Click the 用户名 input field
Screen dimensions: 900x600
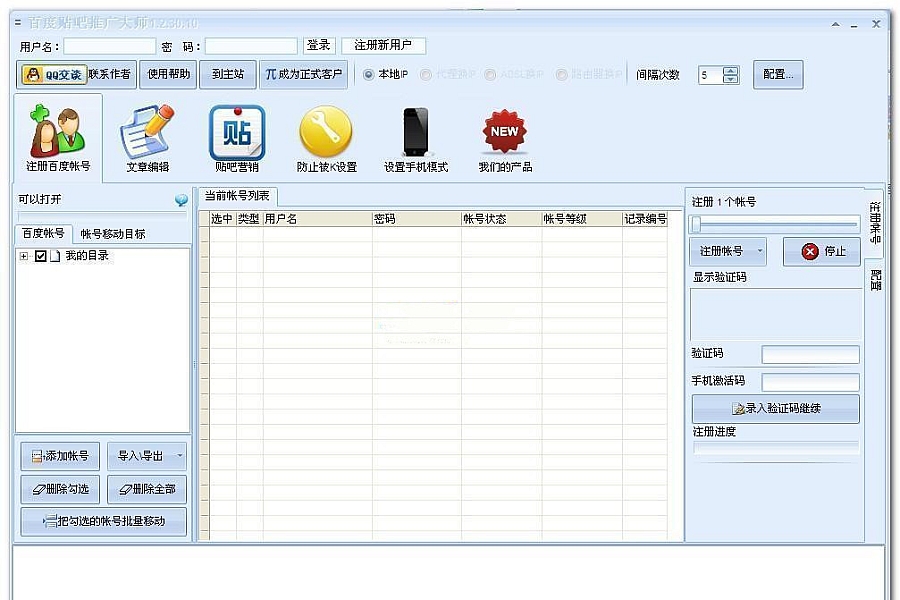(110, 46)
